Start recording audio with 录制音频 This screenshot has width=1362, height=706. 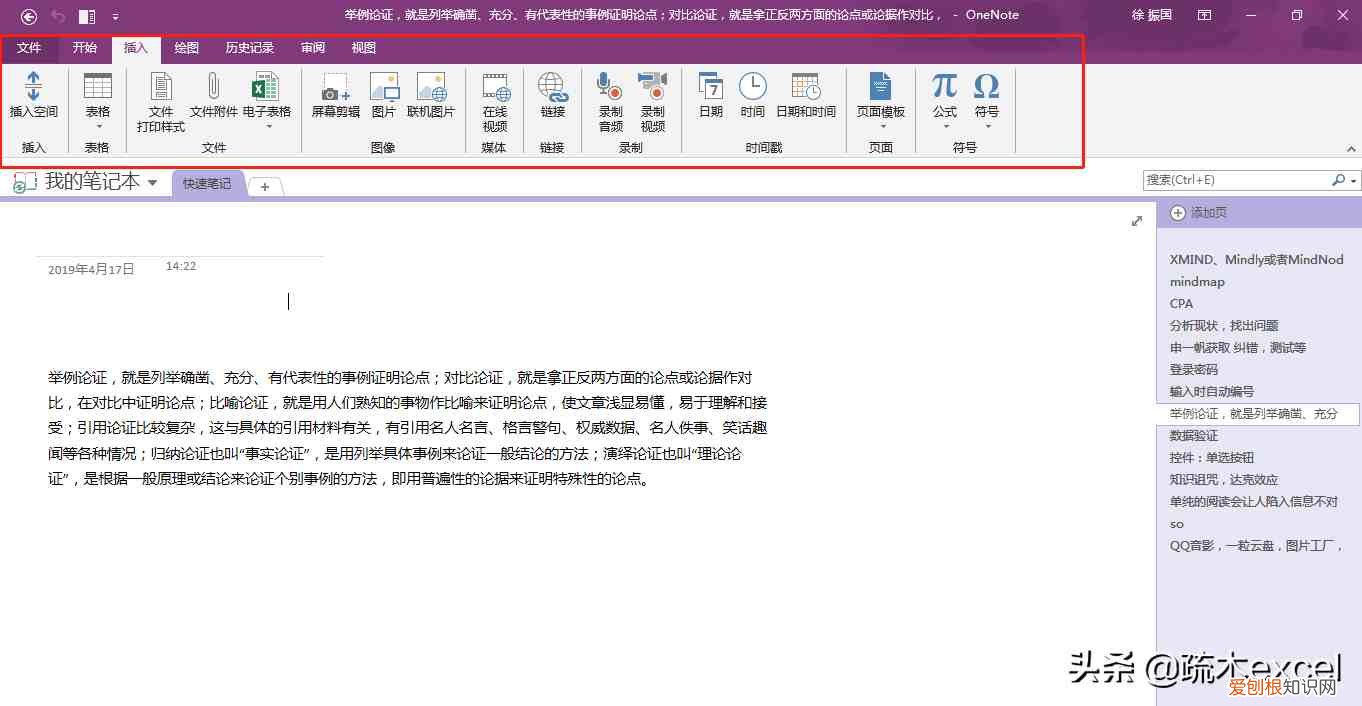click(x=609, y=95)
